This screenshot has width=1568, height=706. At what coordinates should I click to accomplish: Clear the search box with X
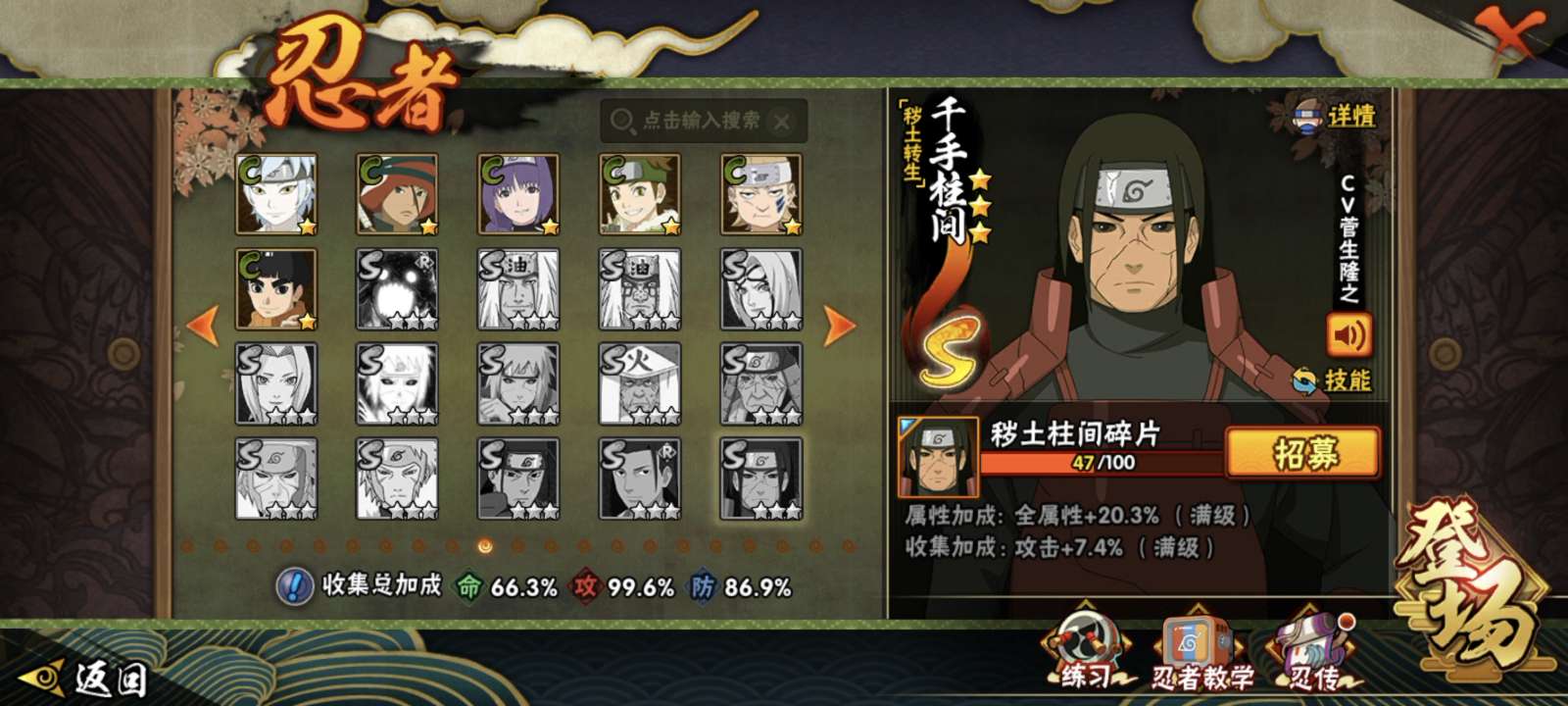[x=781, y=122]
